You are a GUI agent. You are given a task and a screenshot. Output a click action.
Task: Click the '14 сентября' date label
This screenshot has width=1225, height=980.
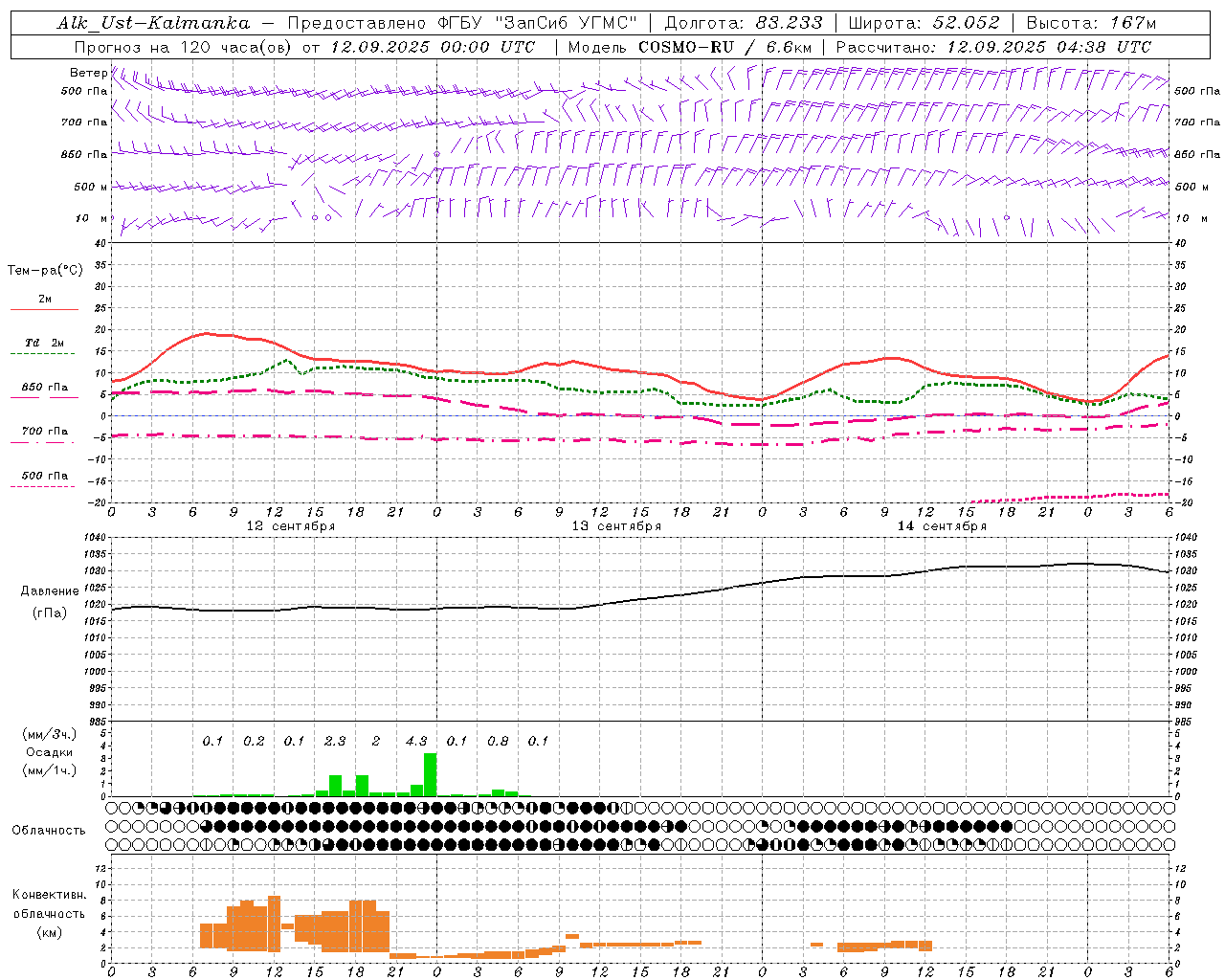click(942, 526)
